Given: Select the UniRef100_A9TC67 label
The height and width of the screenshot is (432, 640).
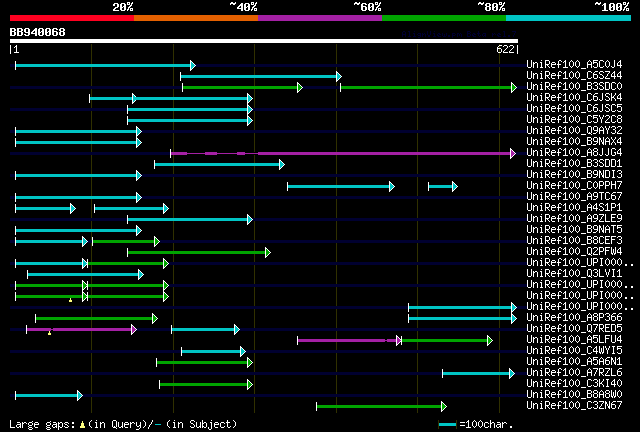Looking at the screenshot, I should coord(574,196).
